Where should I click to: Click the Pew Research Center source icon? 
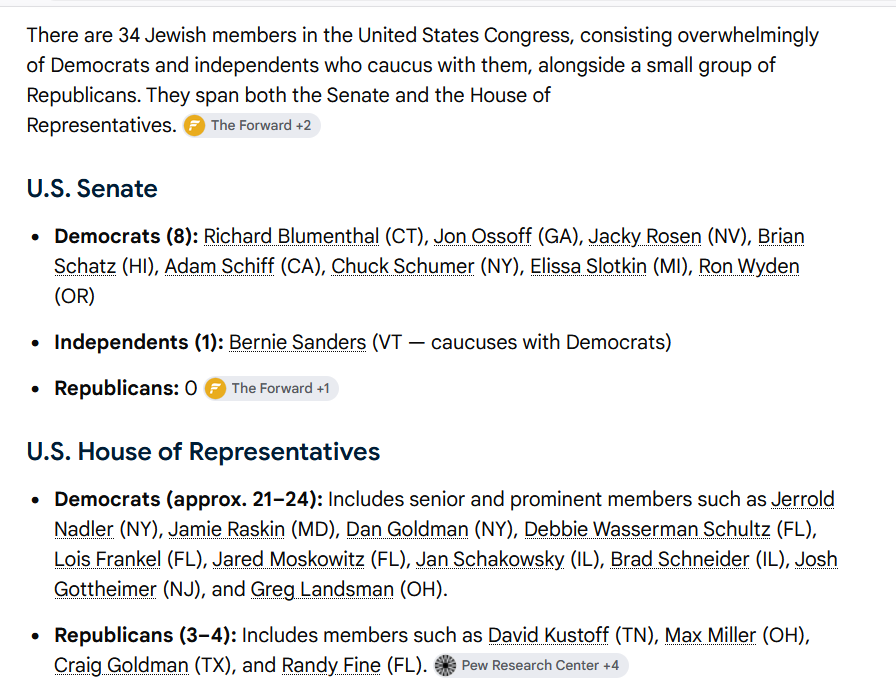[445, 666]
